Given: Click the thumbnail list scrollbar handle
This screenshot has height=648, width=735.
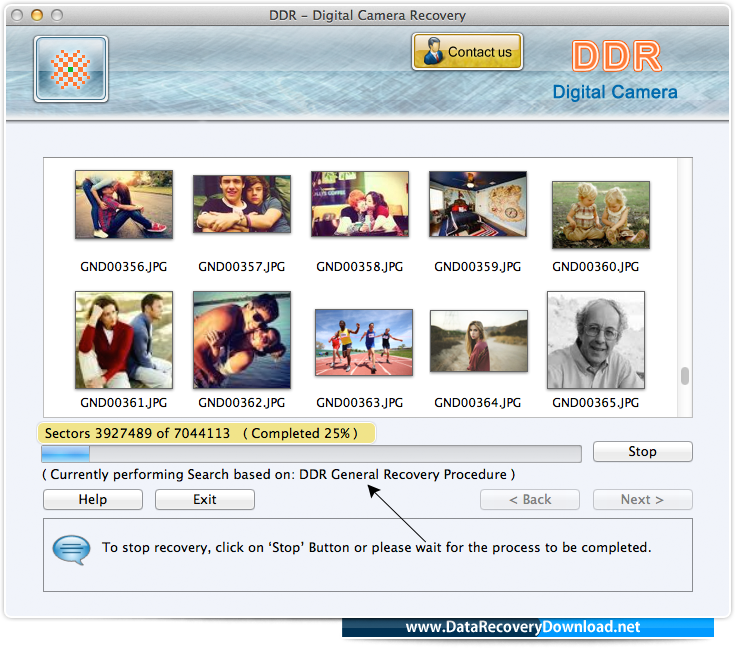Looking at the screenshot, I should point(685,376).
